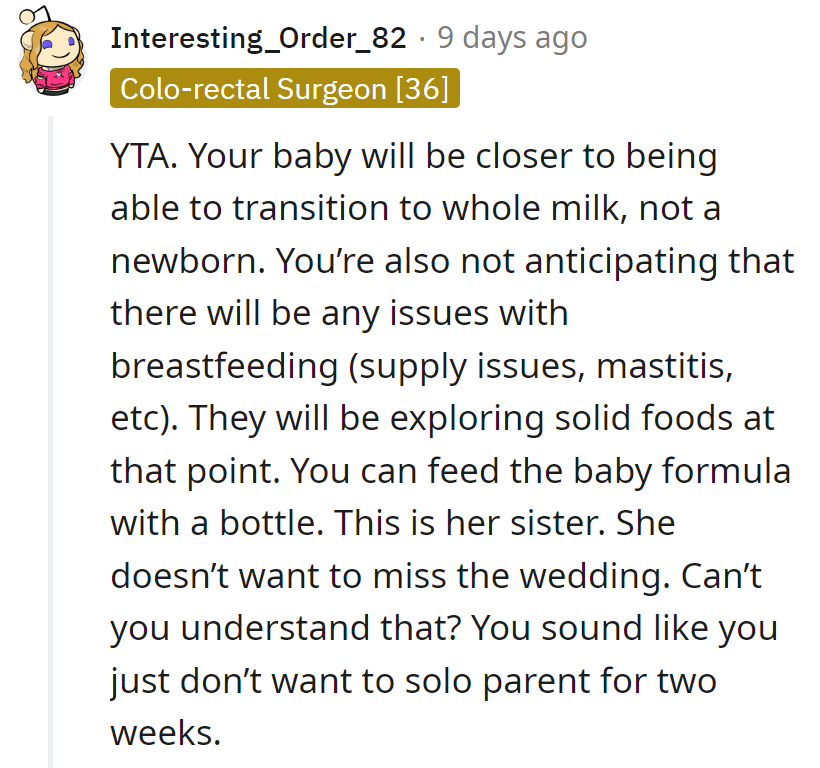This screenshot has height=768, width=820.
Task: Click the "9 days ago" timestamp
Action: 512,38
